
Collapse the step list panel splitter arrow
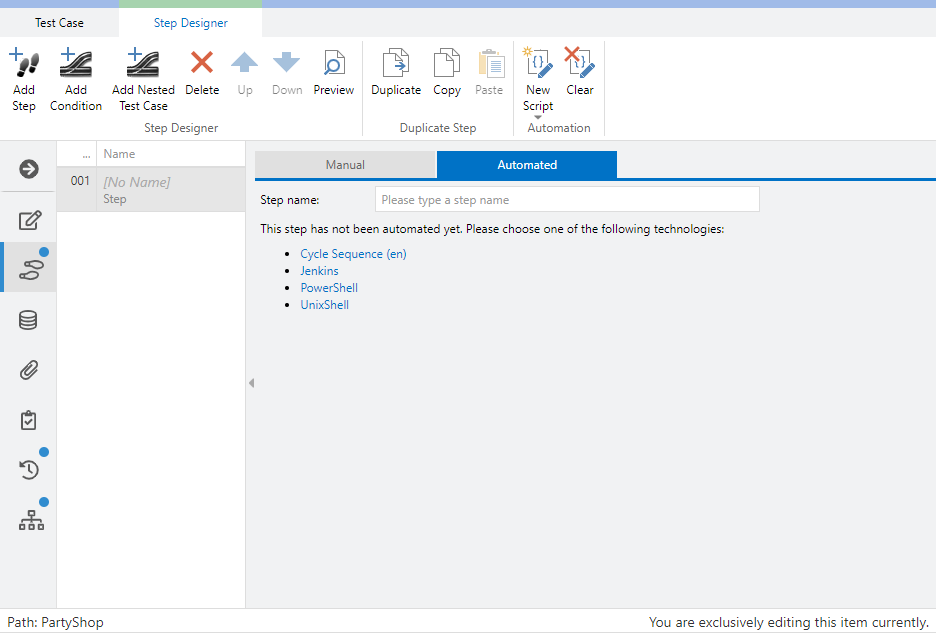pyautogui.click(x=251, y=383)
